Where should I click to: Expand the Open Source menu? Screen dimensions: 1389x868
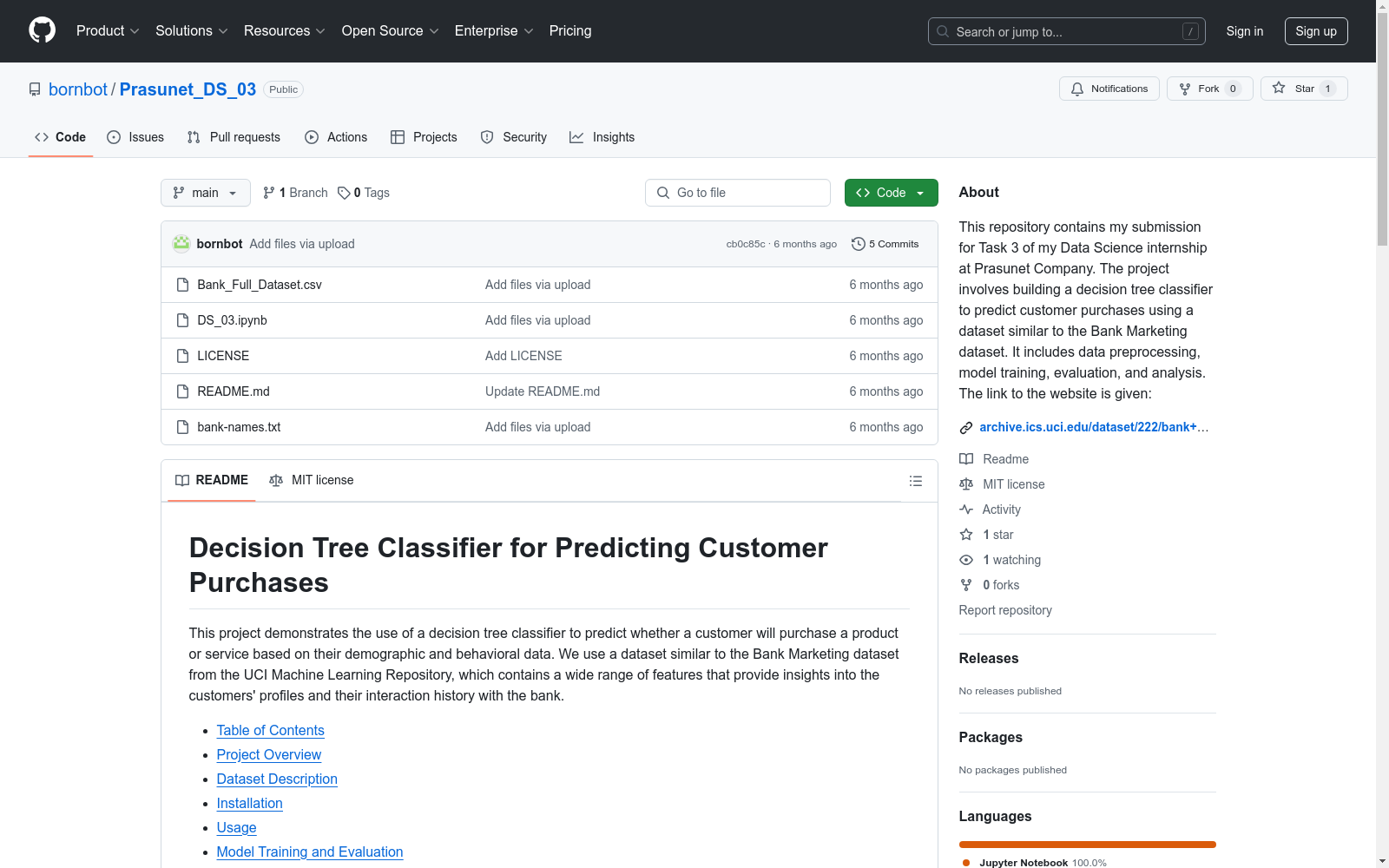coord(390,30)
